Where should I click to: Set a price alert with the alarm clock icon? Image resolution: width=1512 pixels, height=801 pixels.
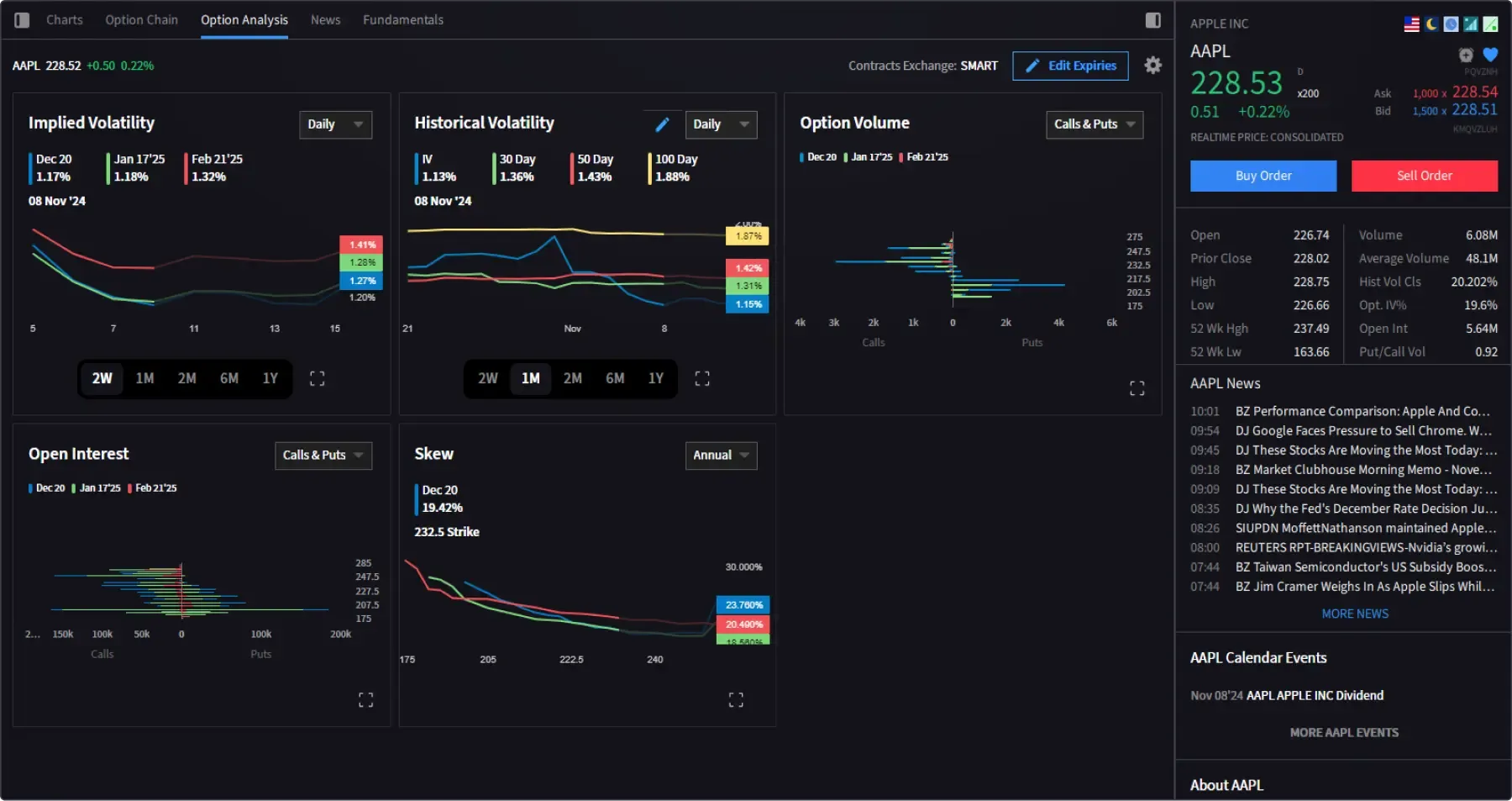pyautogui.click(x=1467, y=55)
